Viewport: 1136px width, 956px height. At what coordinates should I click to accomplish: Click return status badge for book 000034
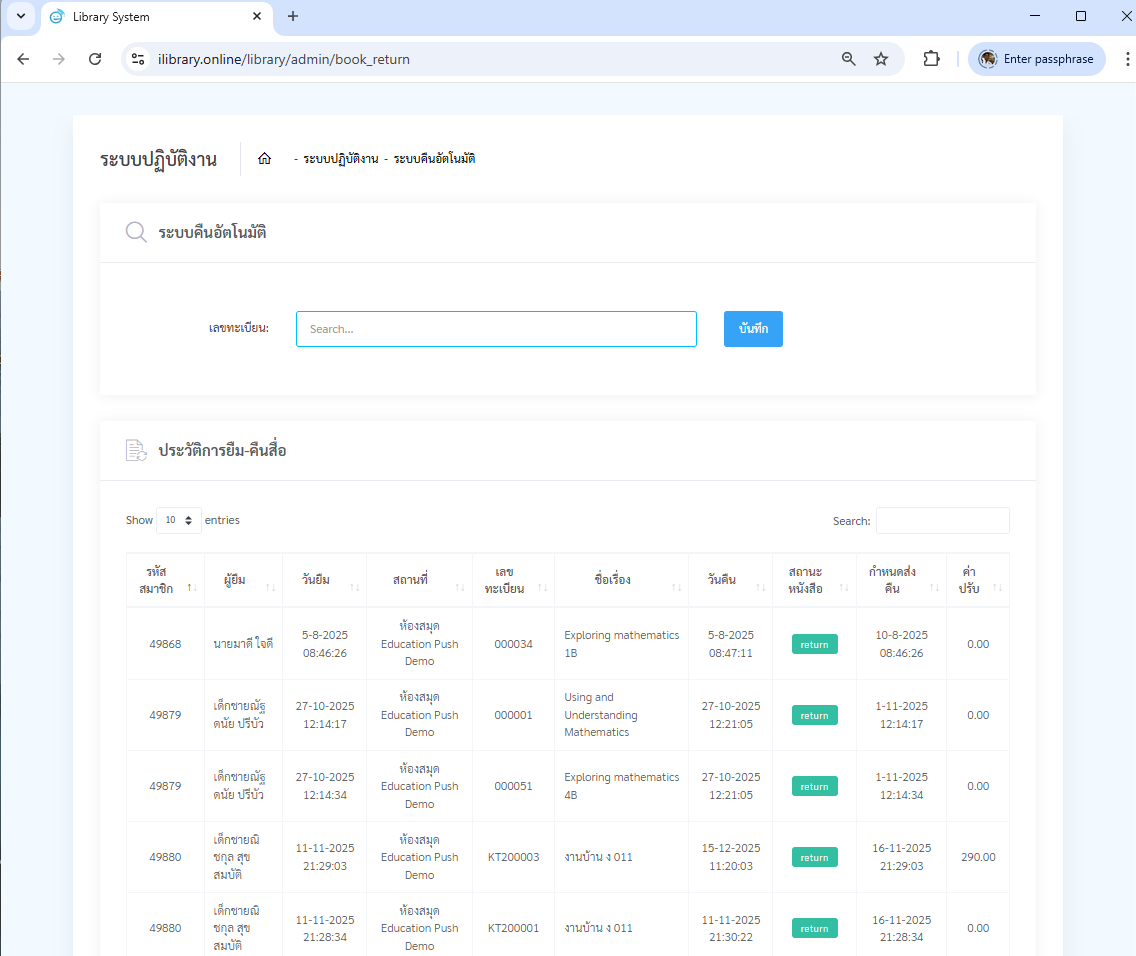(x=814, y=644)
